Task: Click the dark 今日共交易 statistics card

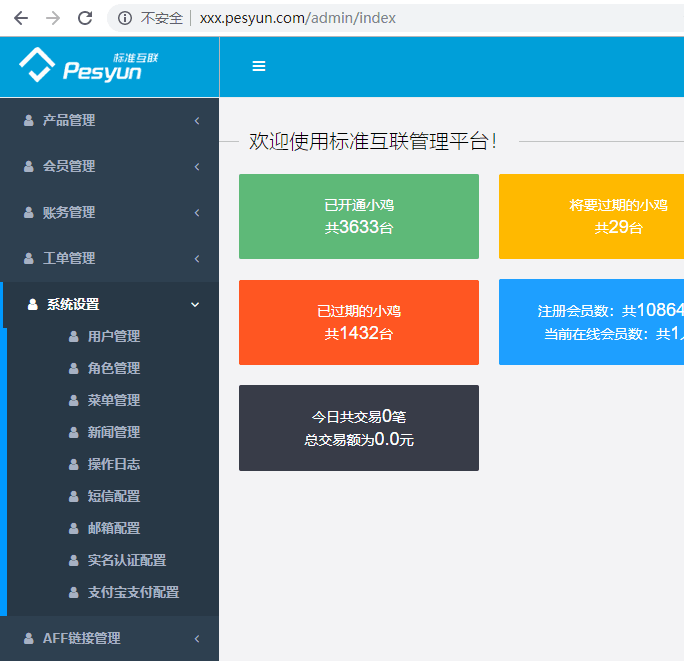Action: click(358, 428)
